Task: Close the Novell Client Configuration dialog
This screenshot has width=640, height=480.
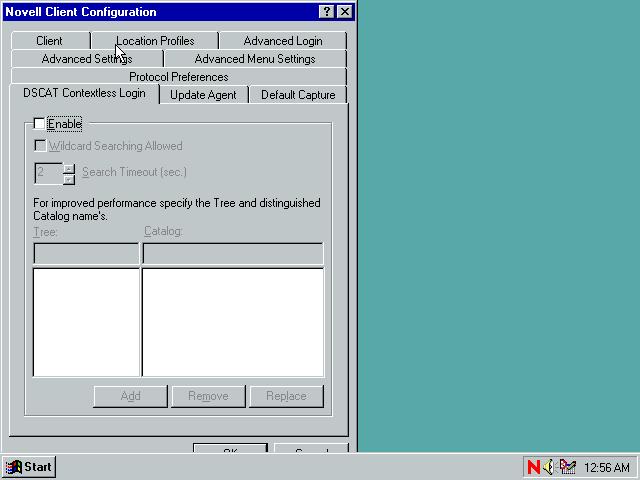Action: pyautogui.click(x=344, y=11)
